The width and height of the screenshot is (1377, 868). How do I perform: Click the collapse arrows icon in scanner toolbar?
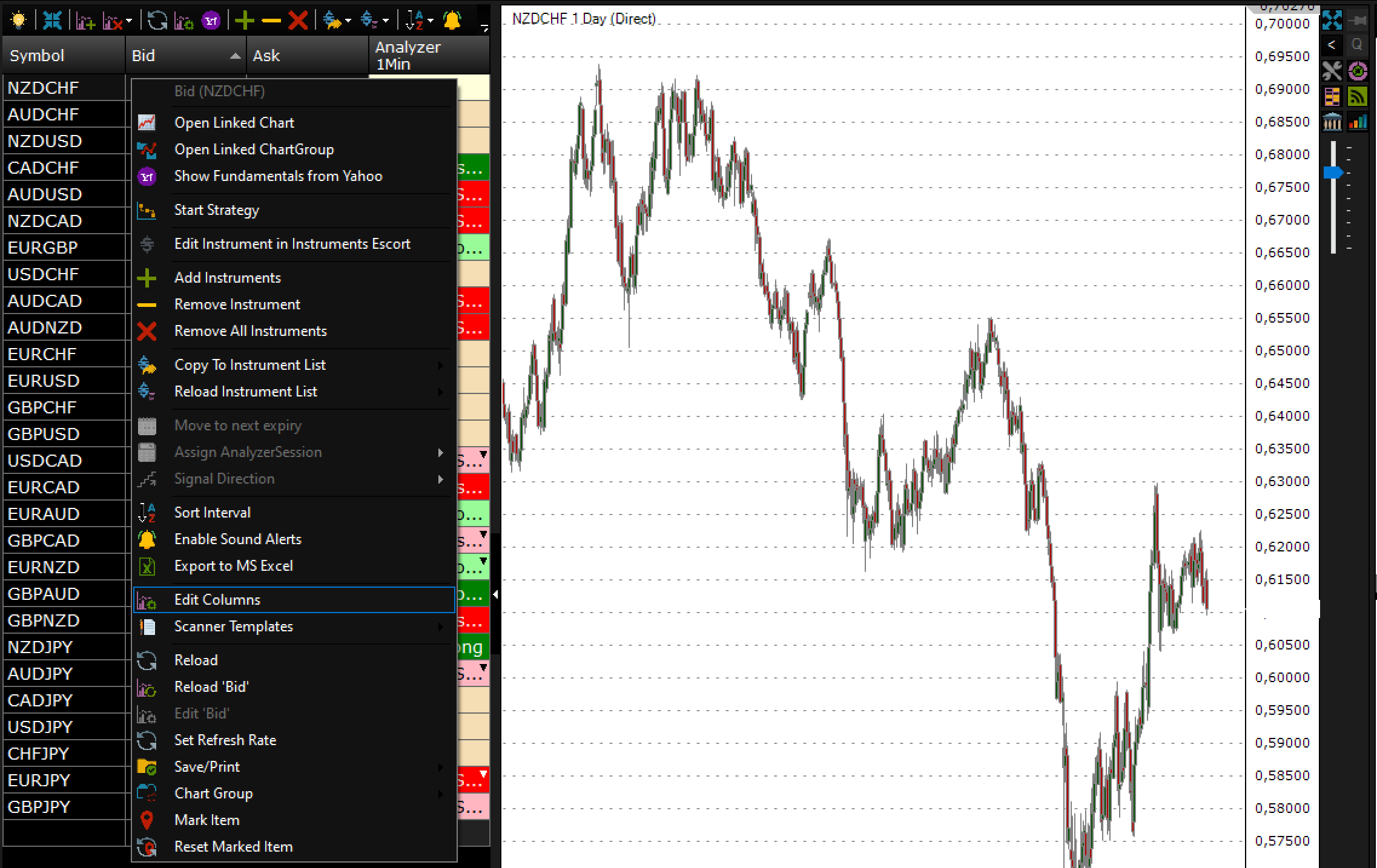[52, 21]
